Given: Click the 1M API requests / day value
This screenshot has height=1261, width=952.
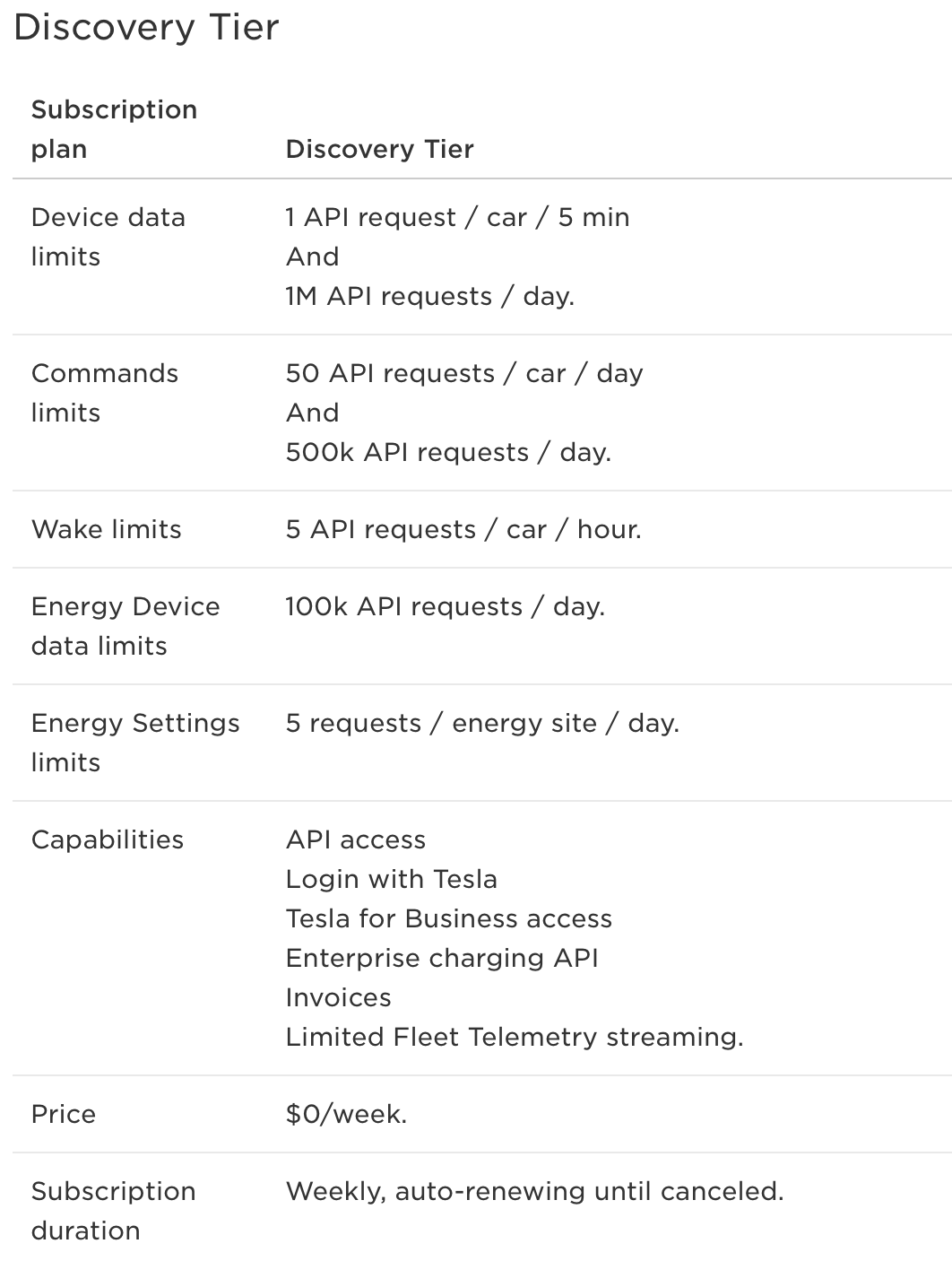Looking at the screenshot, I should [x=429, y=296].
